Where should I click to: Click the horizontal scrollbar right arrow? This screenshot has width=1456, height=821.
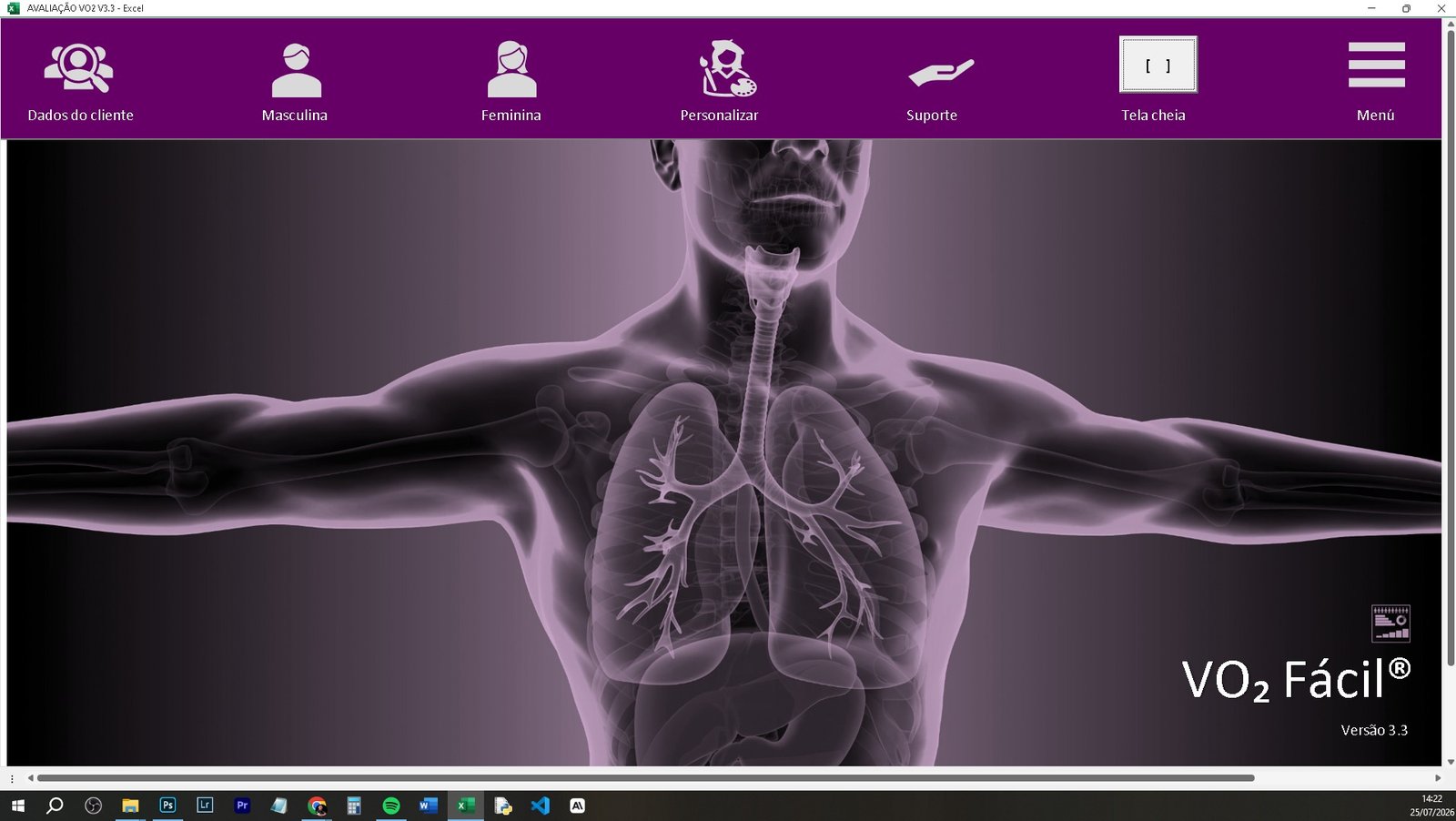pos(1438,778)
